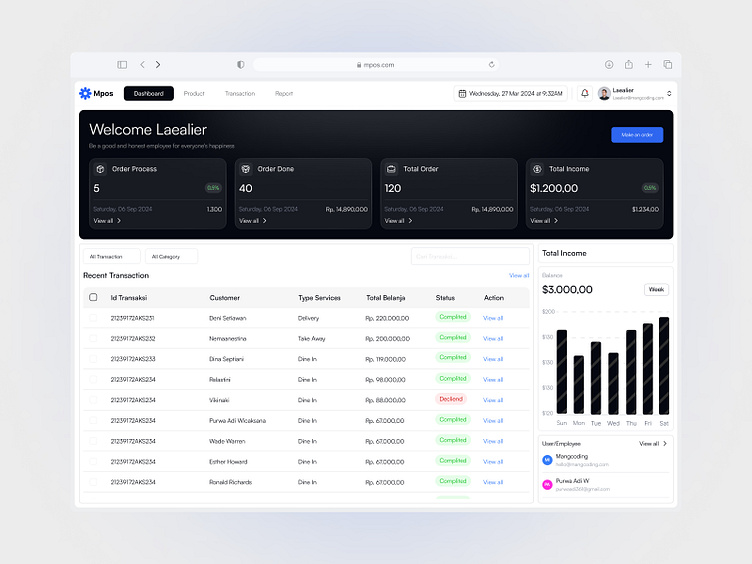Toggle the browser sidebar icon

pos(122,65)
